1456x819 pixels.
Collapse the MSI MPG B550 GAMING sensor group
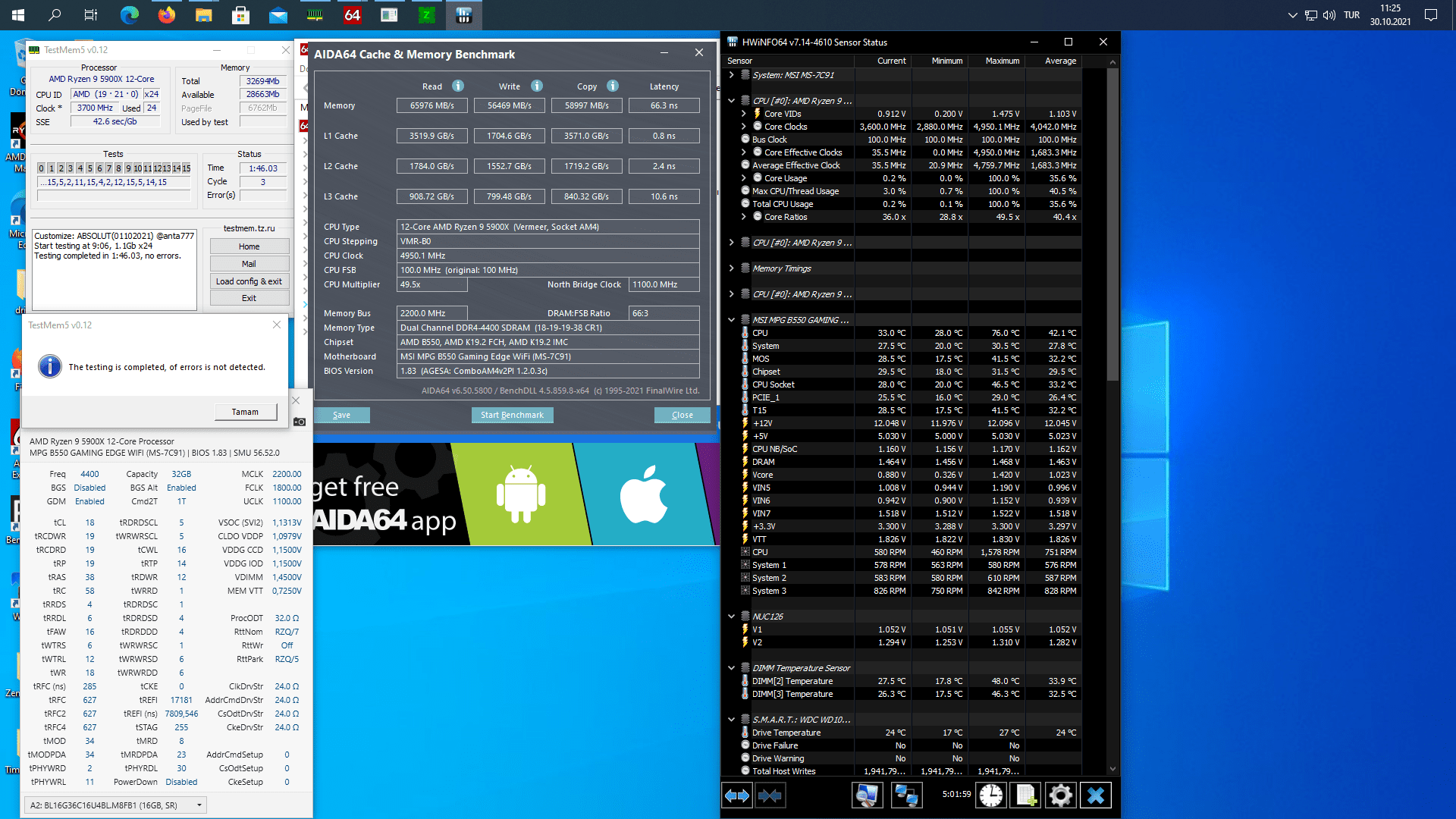coord(731,320)
